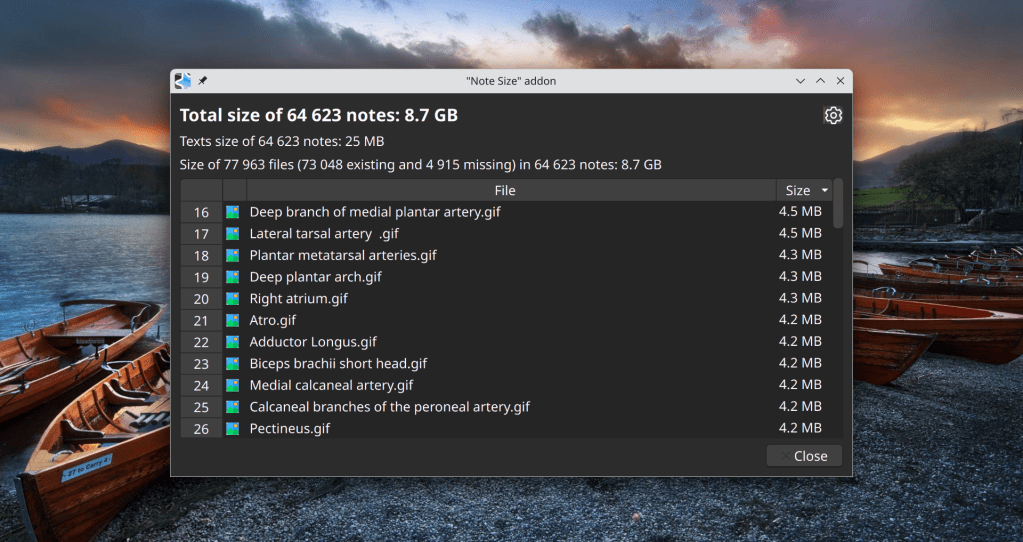The width and height of the screenshot is (1023, 542).
Task: Select row number 24 header
Action: [201, 386]
